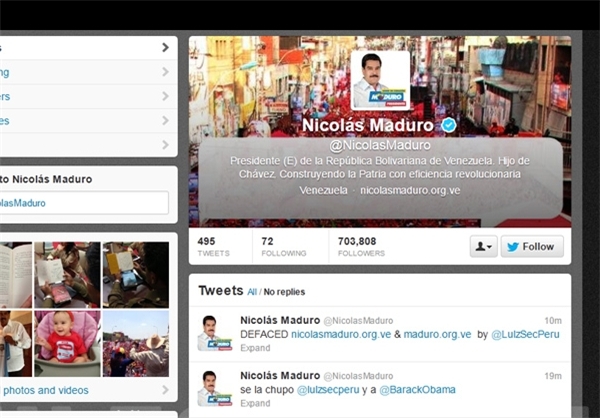Open Nicolás Maduro's profile picture in header

[x=380, y=80]
